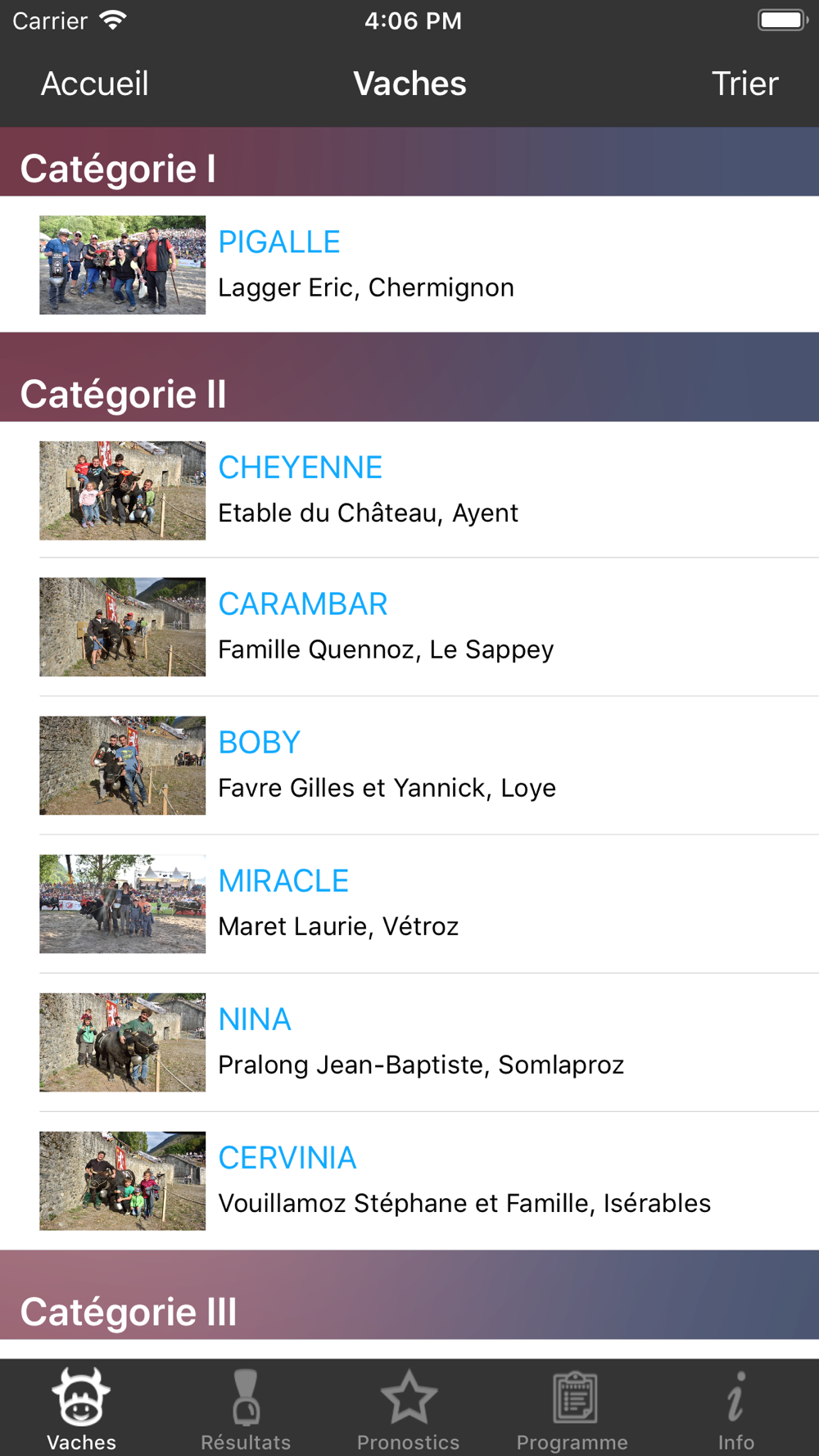Select the MIRACLE name link
Viewport: 819px width, 1456px height.
[283, 881]
